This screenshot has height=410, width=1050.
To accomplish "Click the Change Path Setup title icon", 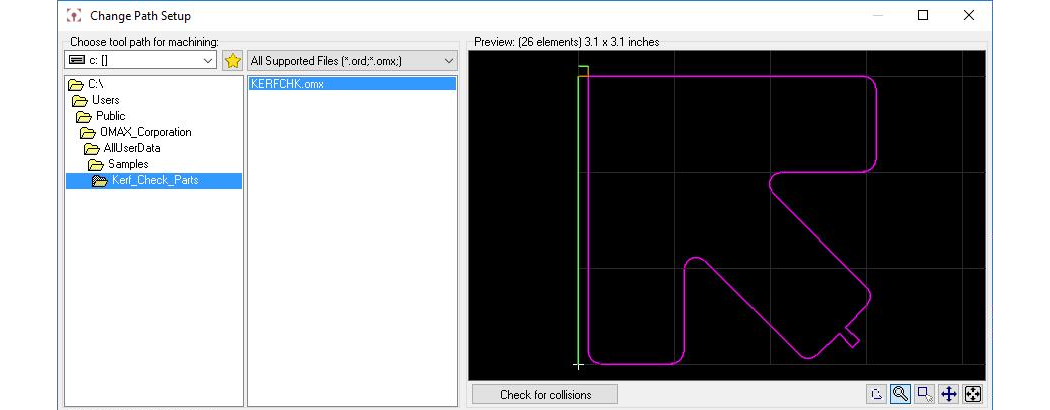I will [73, 16].
